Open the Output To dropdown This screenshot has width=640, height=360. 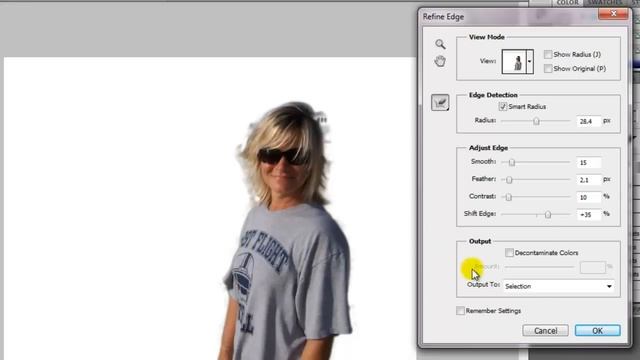(559, 287)
